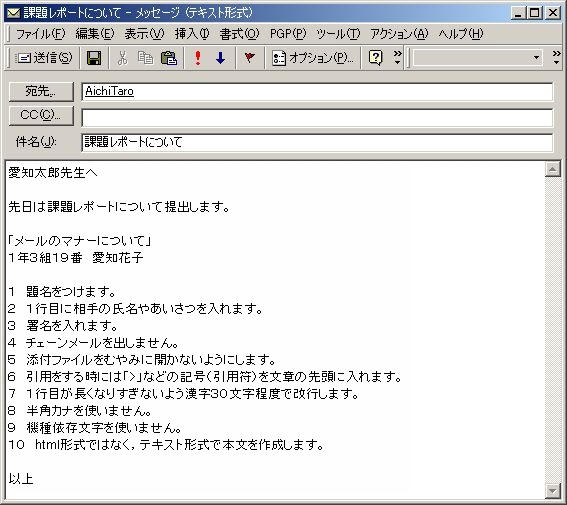
Task: Click the 宛先 recipient button
Action: (41, 92)
